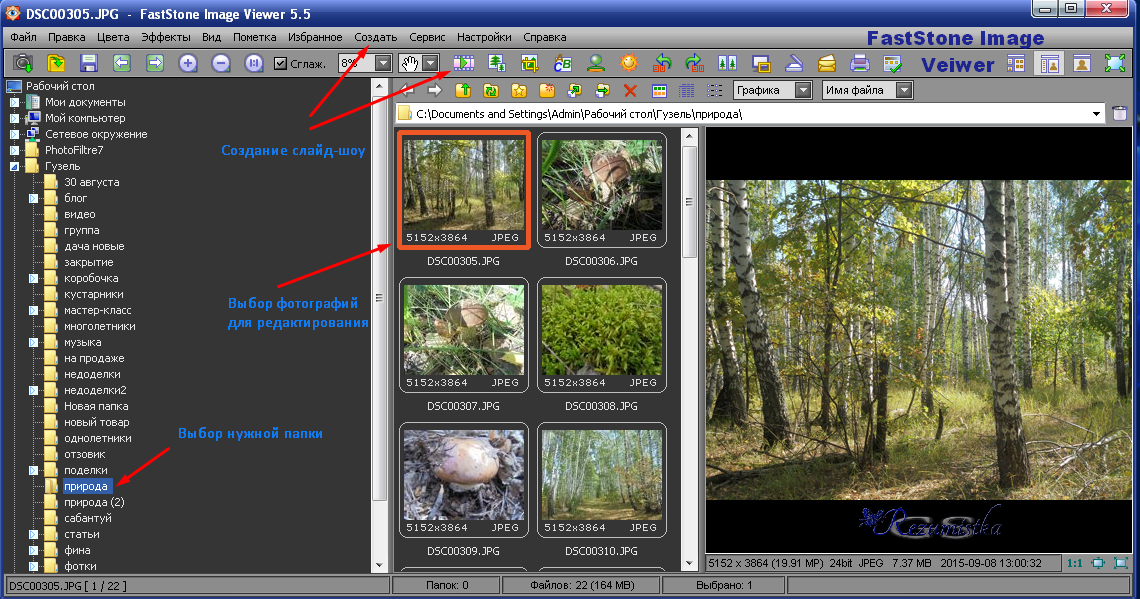This screenshot has height=599, width=1140.
Task: Select the DSC00308.JPG moss thumbnail
Action: point(602,335)
